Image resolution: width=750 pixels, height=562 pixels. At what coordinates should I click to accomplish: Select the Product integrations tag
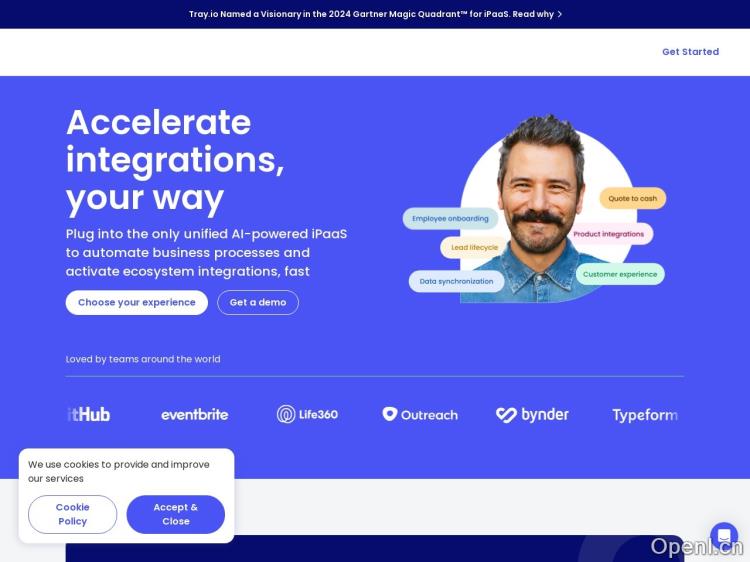(x=608, y=234)
